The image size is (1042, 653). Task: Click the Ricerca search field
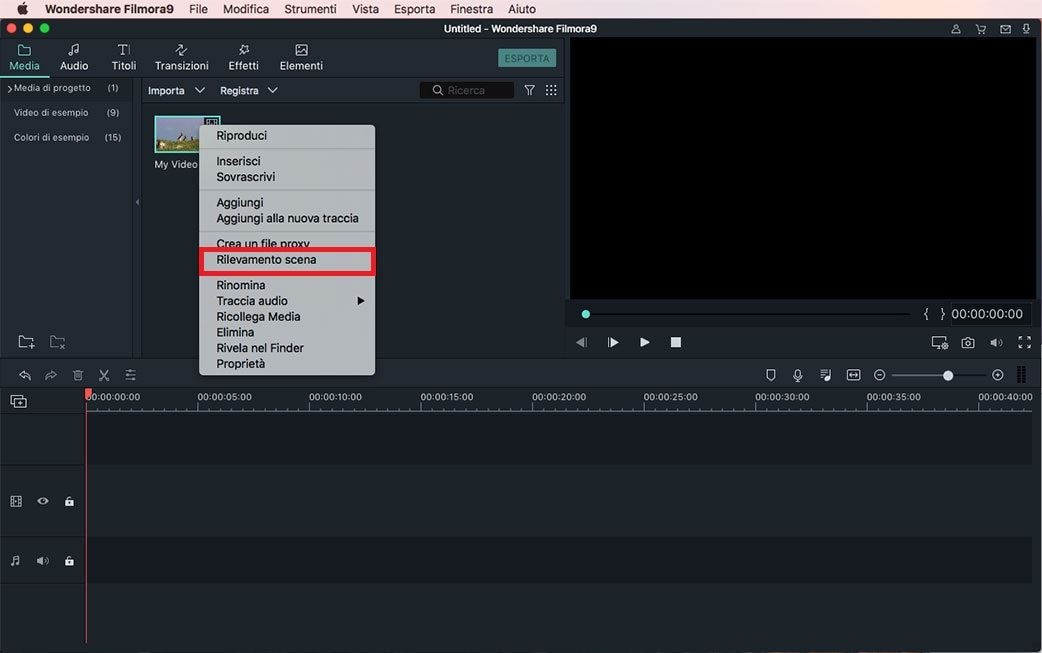click(467, 90)
